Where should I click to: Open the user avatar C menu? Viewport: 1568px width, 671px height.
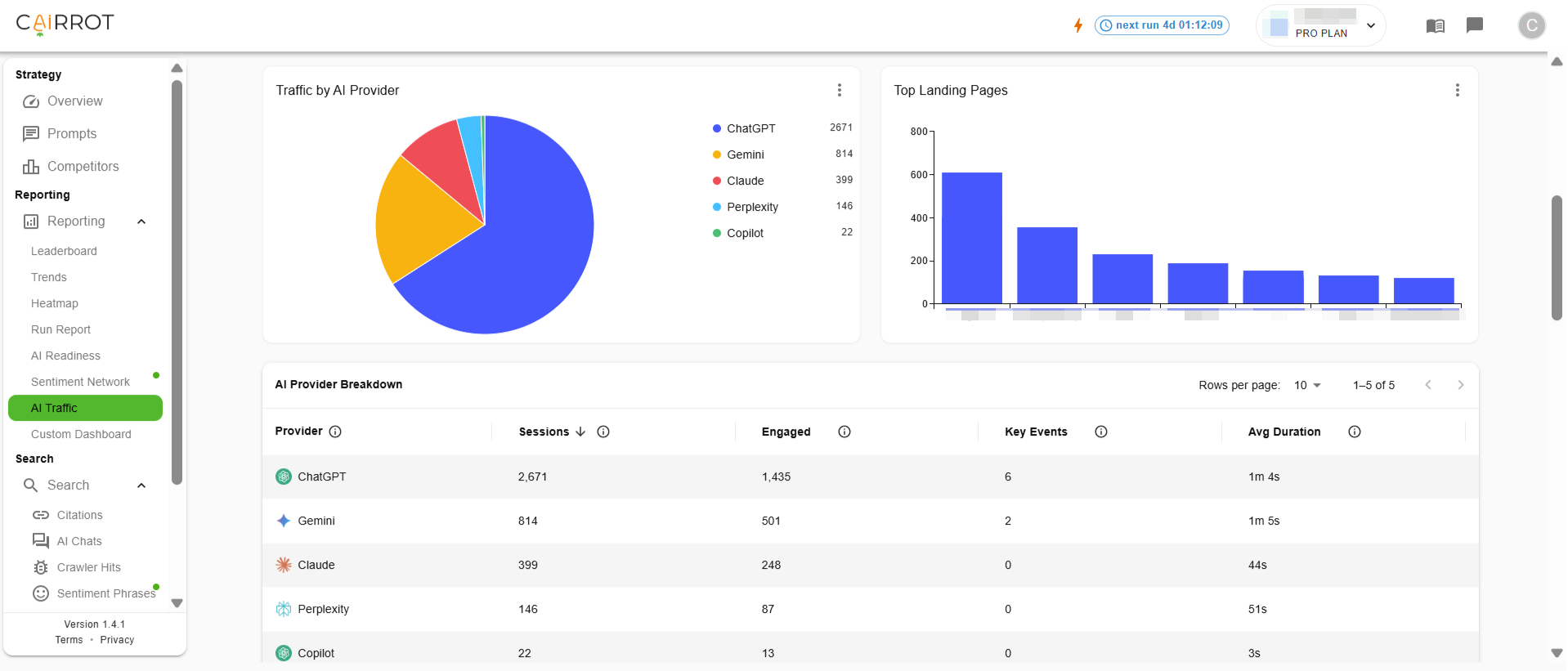1532,25
